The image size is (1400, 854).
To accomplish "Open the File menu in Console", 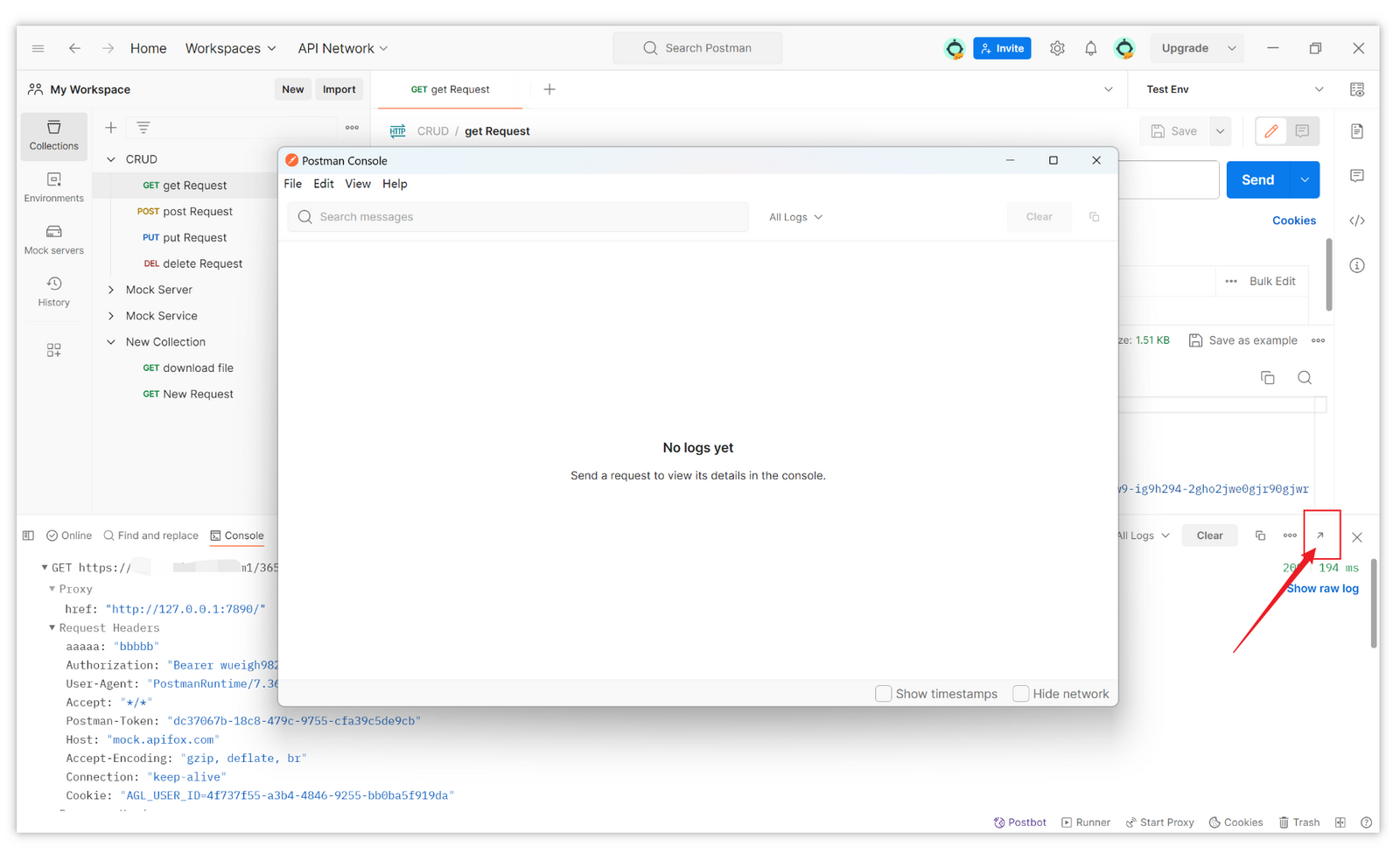I will pyautogui.click(x=292, y=184).
